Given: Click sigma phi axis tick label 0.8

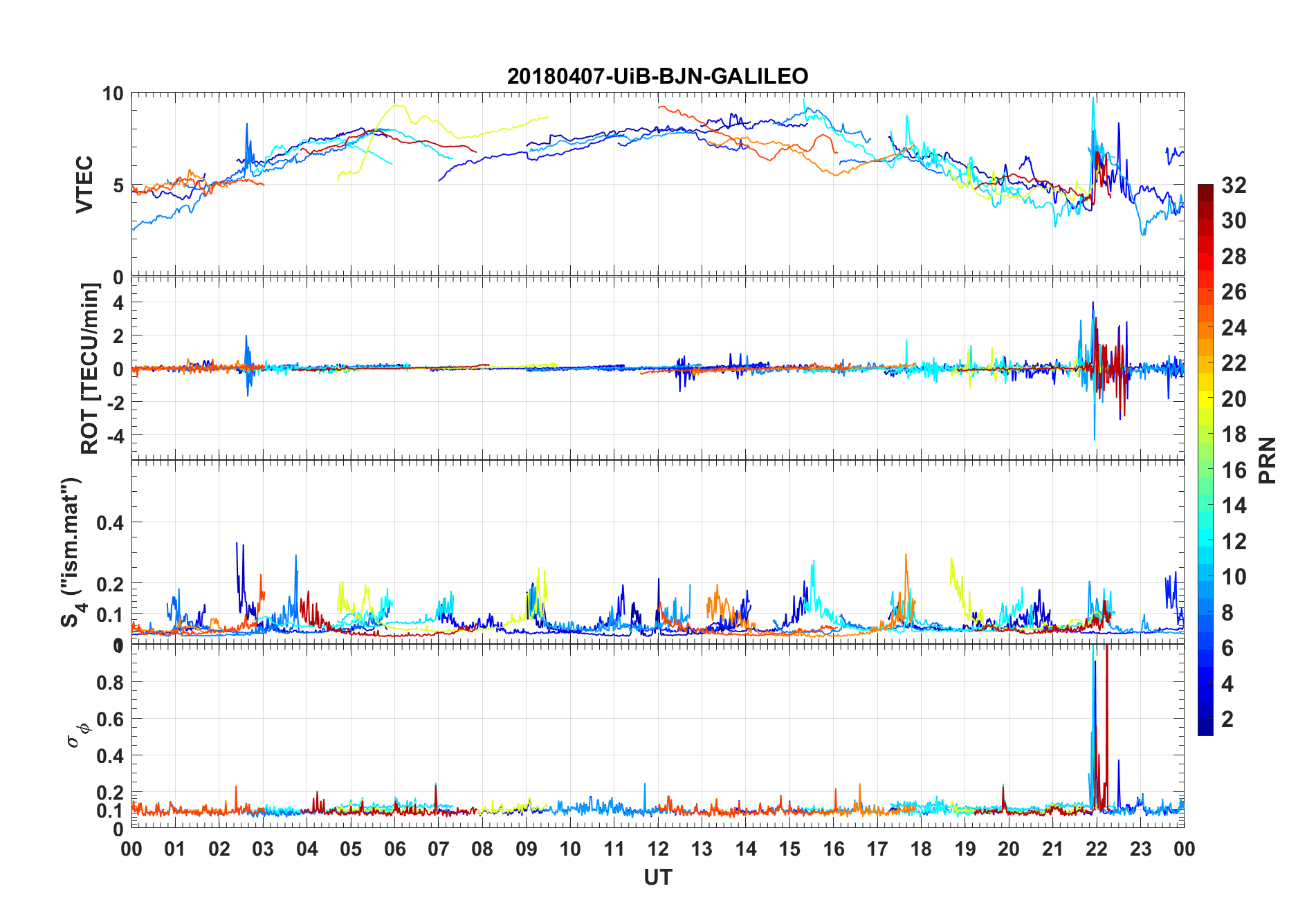Looking at the screenshot, I should pos(110,683).
